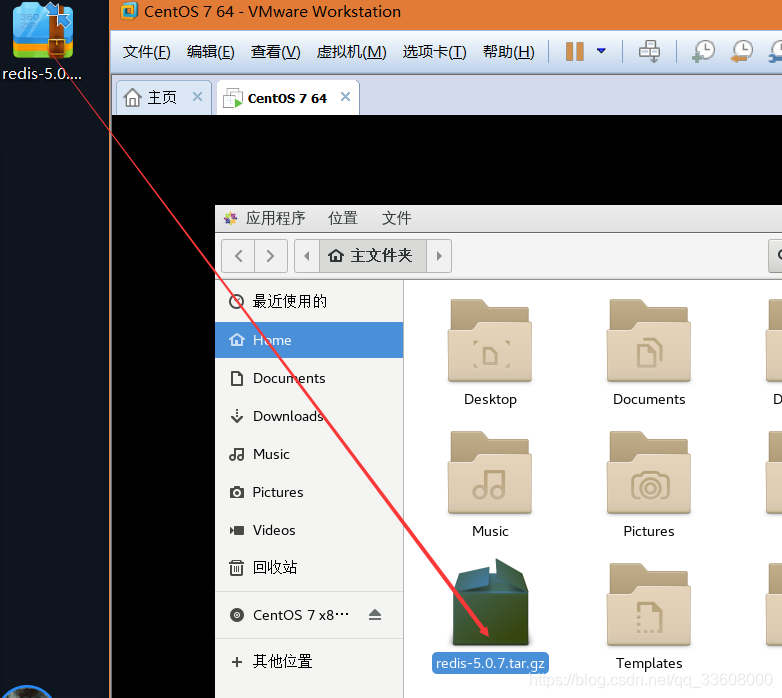Click the VMware Workstation logo in title bar

tap(129, 11)
